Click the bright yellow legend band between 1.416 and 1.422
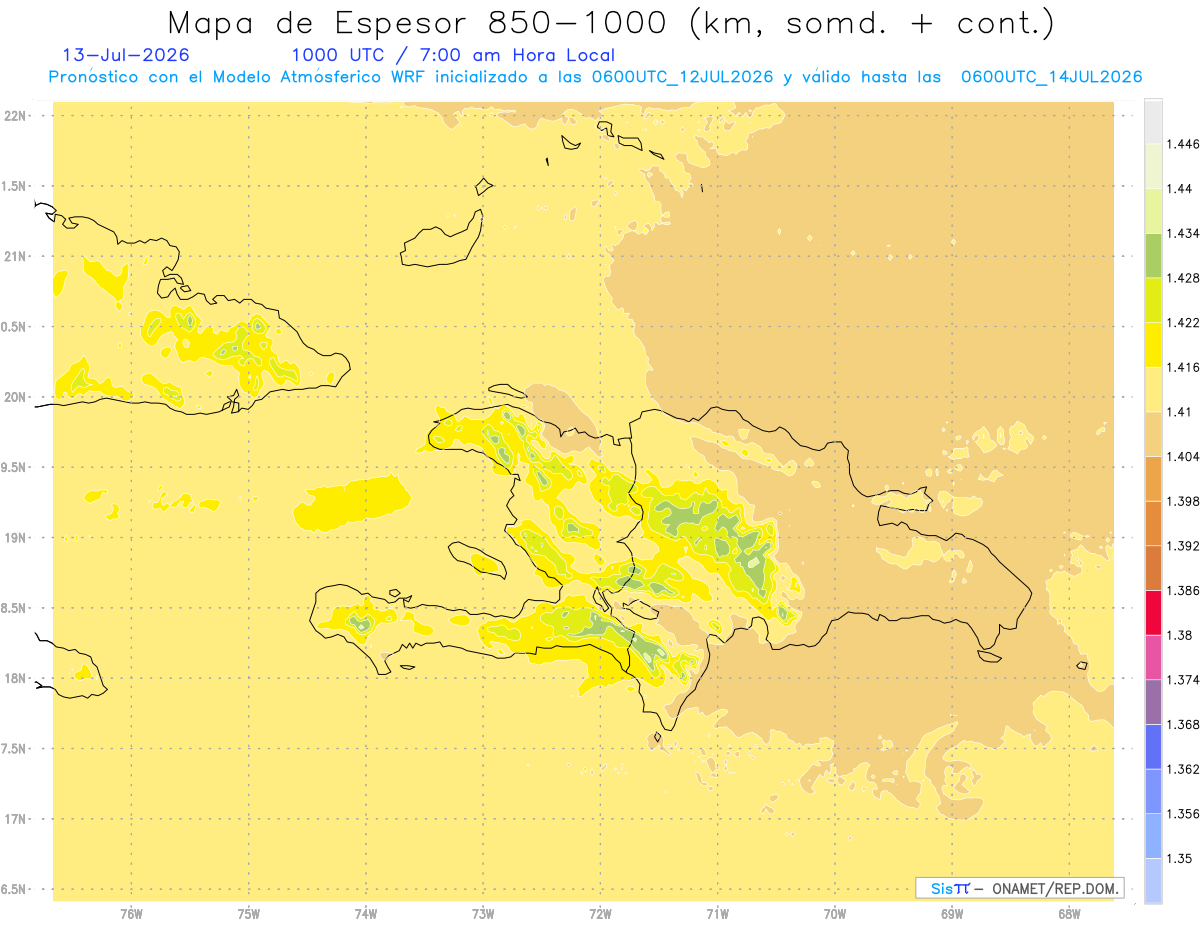This screenshot has width=1200, height=927. click(1153, 345)
